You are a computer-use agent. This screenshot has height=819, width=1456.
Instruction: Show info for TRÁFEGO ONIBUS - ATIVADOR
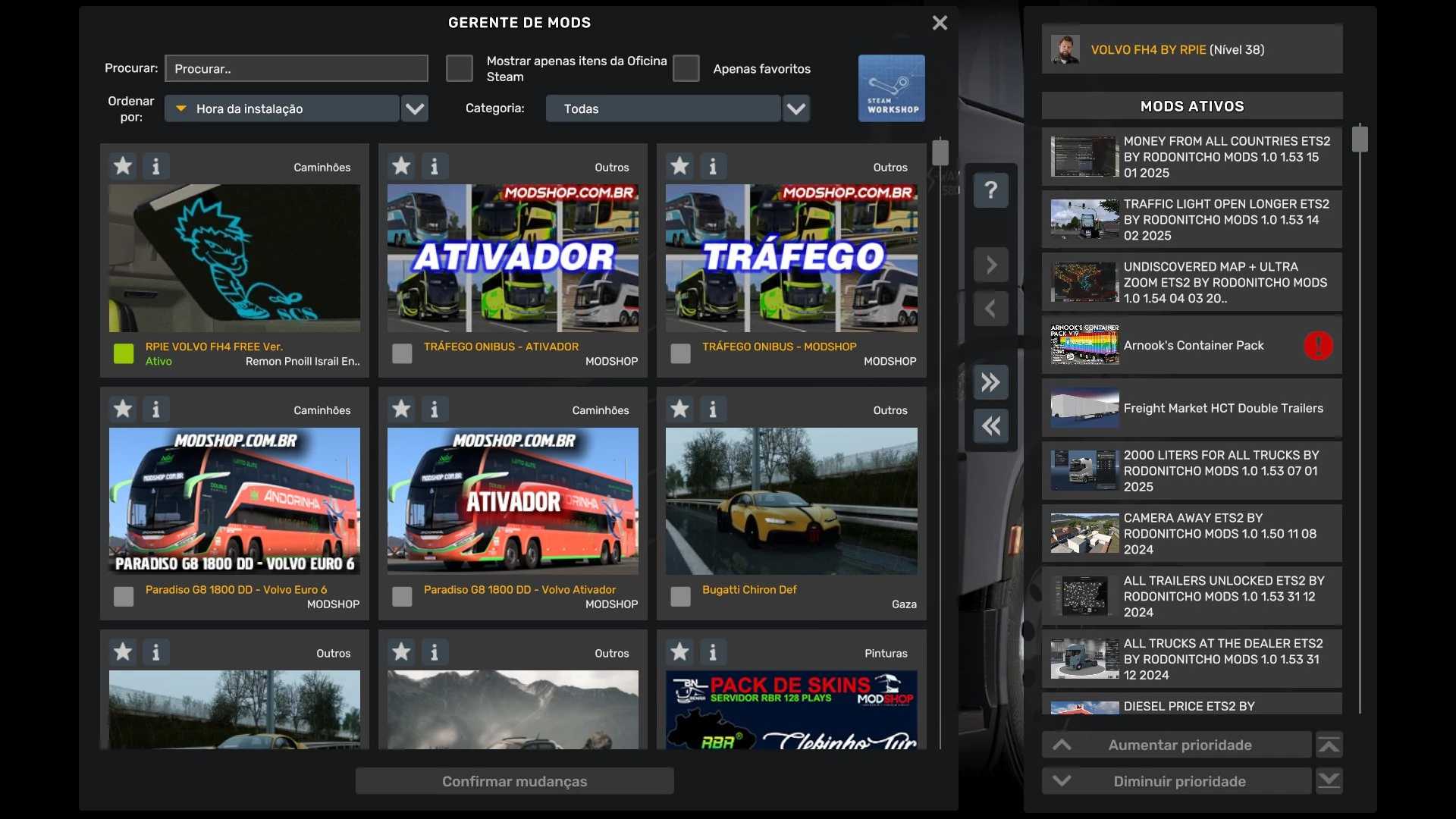(x=435, y=166)
